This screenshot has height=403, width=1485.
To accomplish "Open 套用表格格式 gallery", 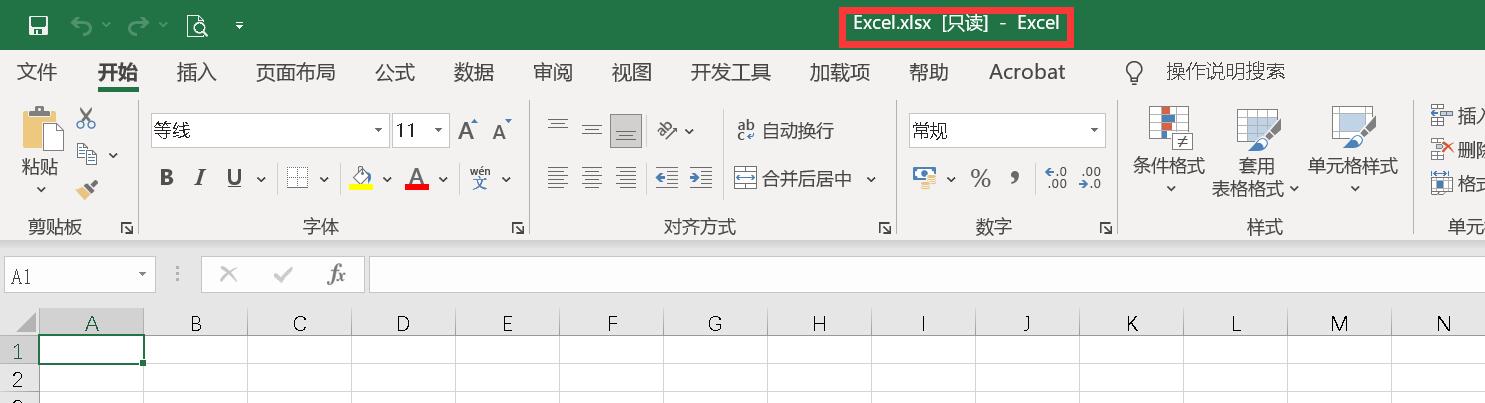I will tap(1256, 150).
